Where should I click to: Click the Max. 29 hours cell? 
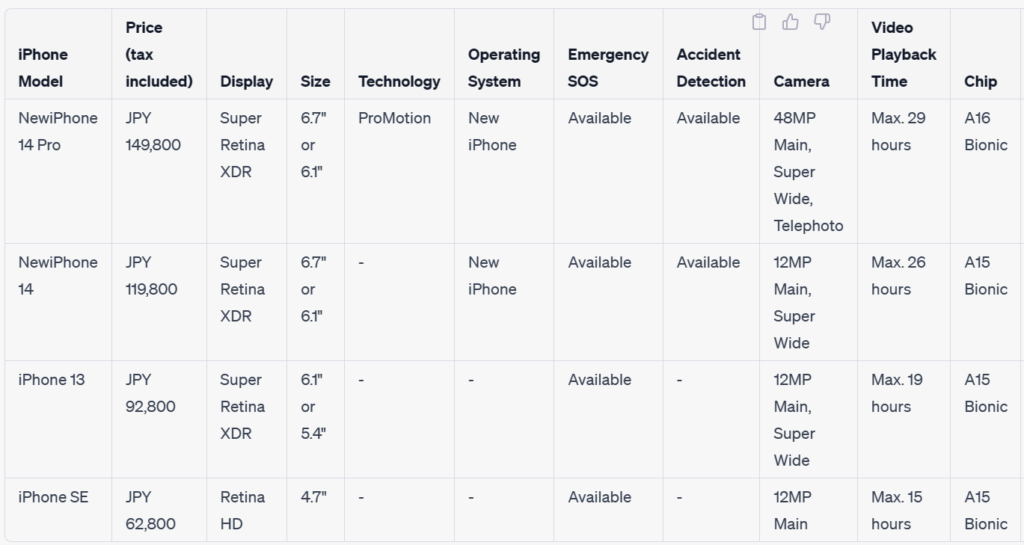(x=898, y=131)
